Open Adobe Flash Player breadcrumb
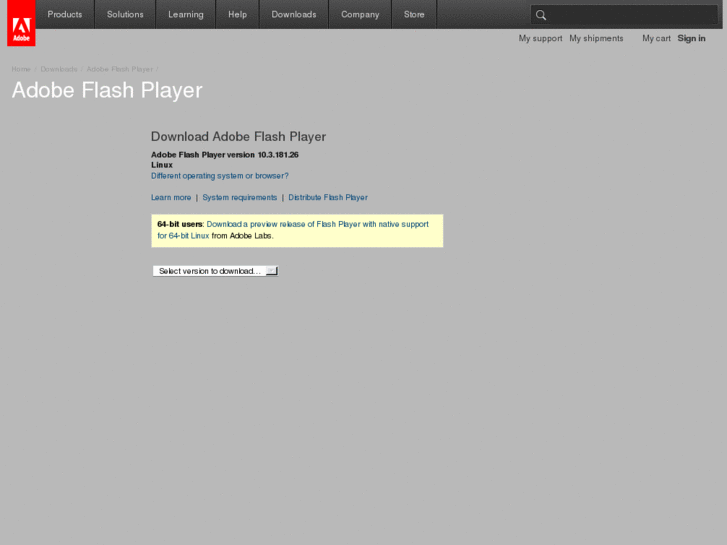This screenshot has height=545, width=727. pos(120,69)
